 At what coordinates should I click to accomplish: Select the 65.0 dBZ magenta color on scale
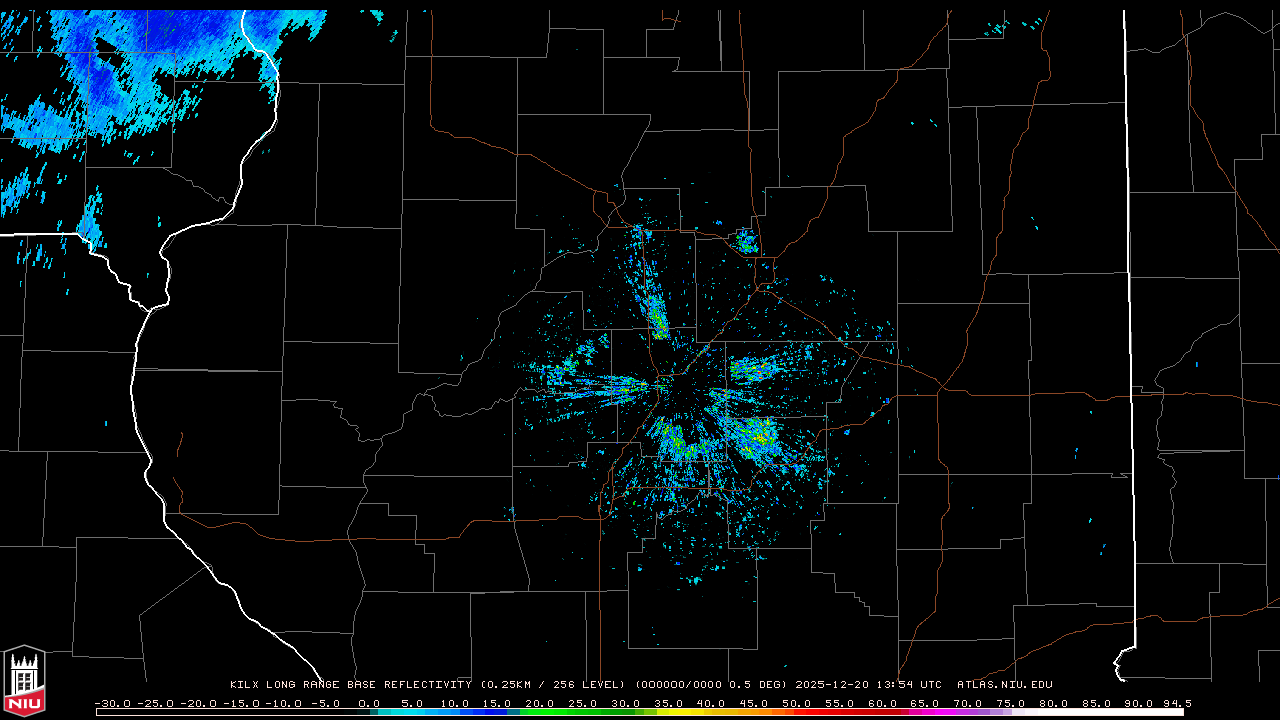click(925, 712)
